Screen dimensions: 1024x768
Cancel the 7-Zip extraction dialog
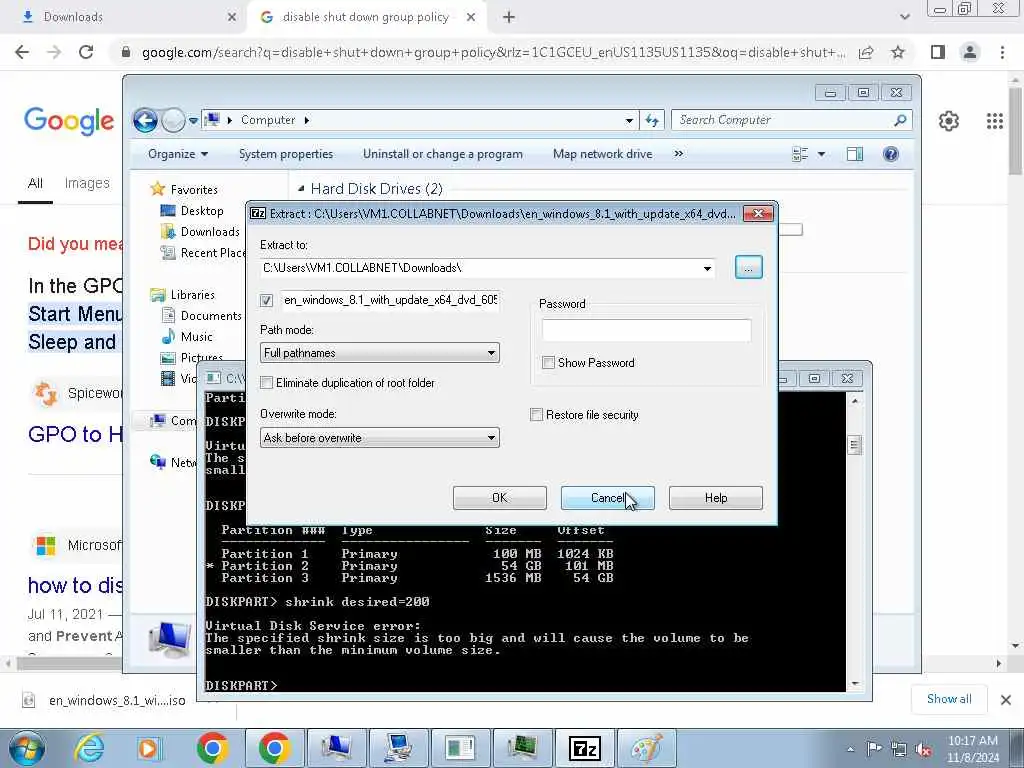tap(607, 498)
